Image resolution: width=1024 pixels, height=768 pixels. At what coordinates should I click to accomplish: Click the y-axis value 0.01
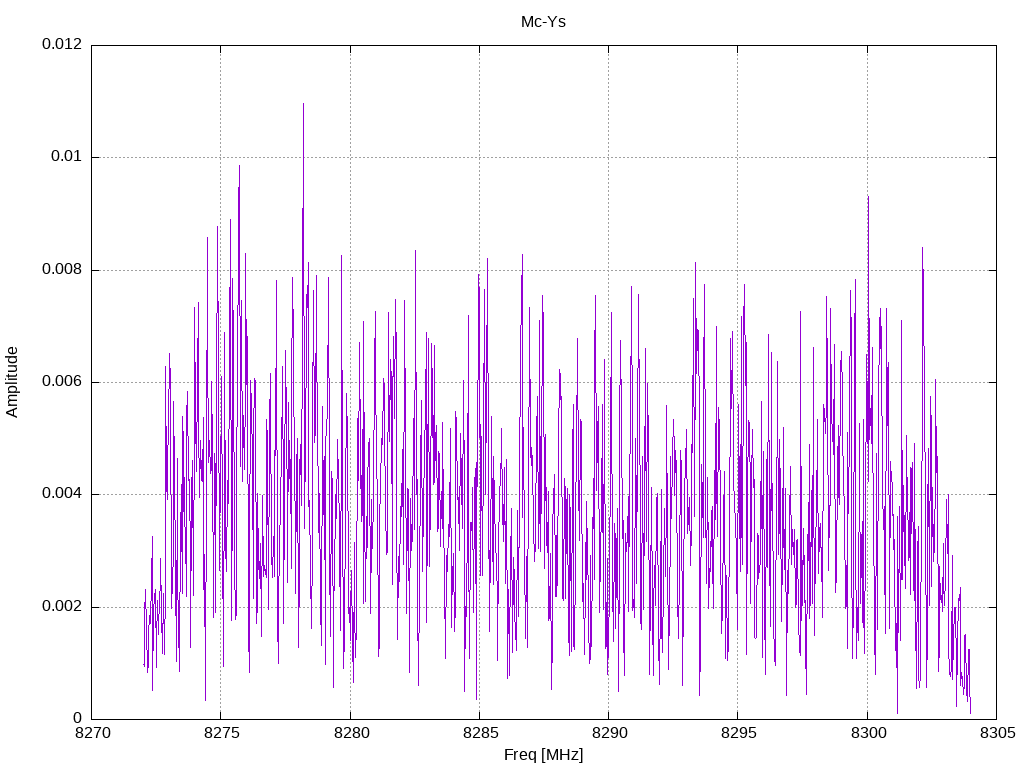click(x=67, y=156)
